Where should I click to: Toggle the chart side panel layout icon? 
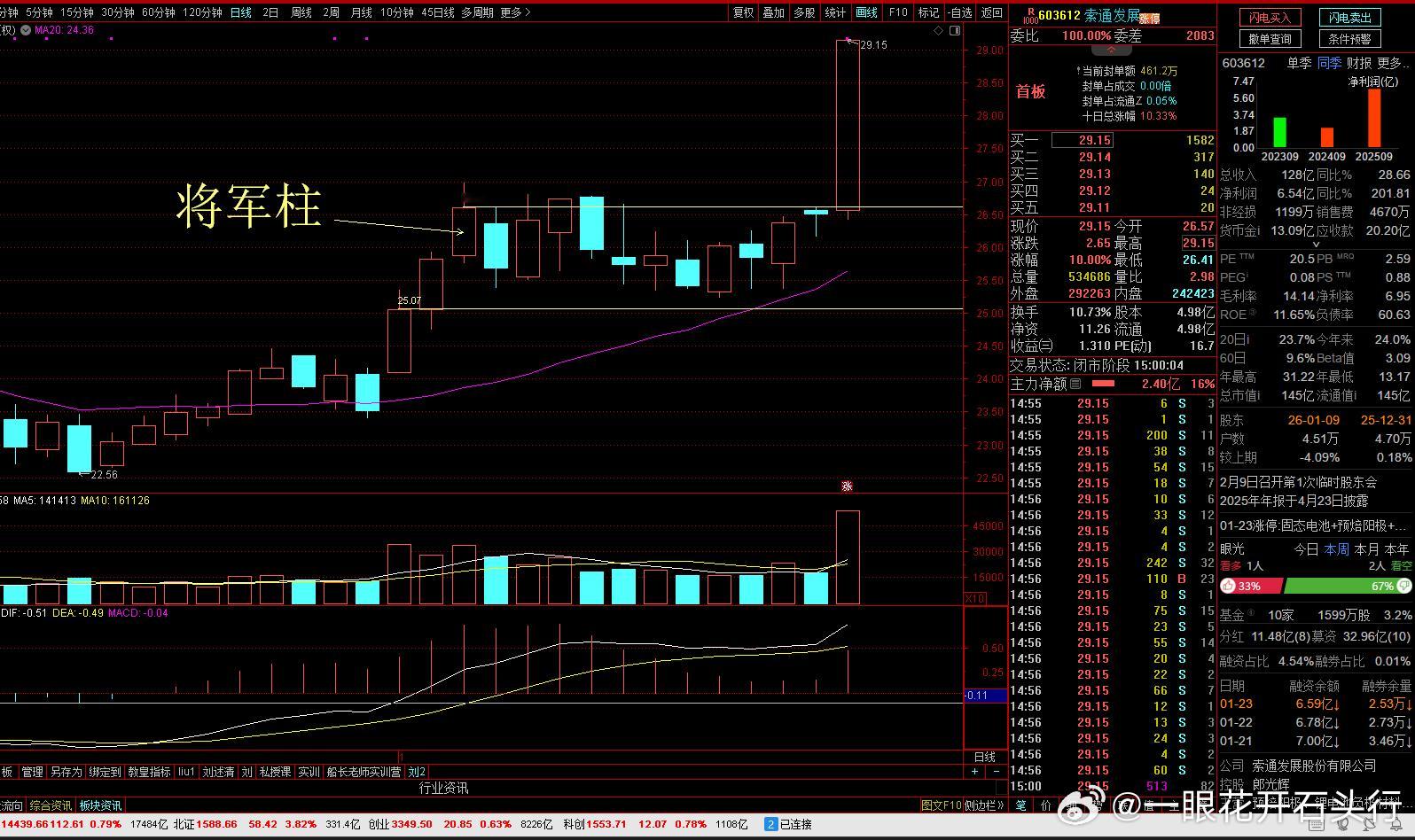click(955, 31)
